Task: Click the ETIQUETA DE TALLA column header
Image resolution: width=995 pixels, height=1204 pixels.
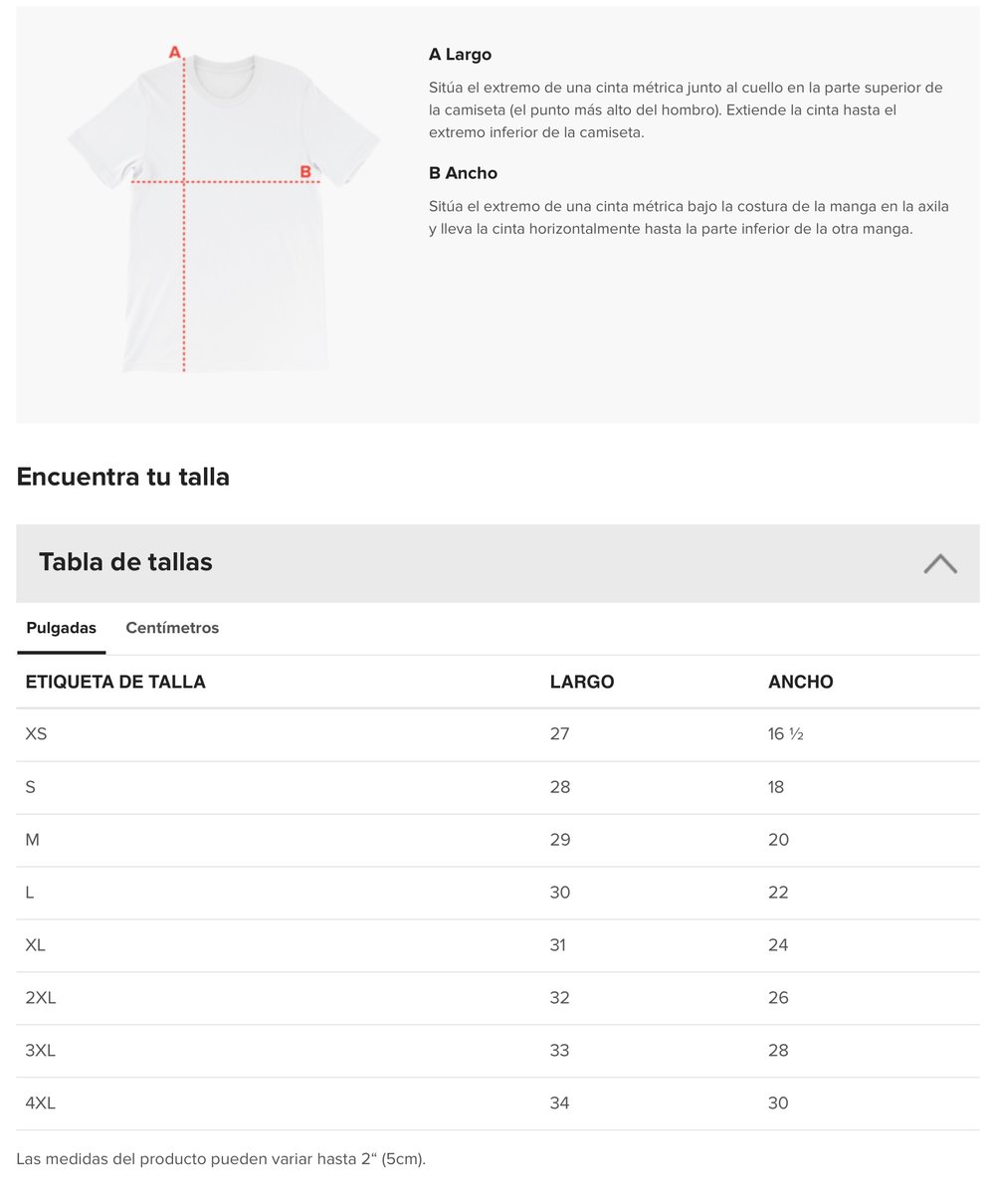Action: [115, 682]
